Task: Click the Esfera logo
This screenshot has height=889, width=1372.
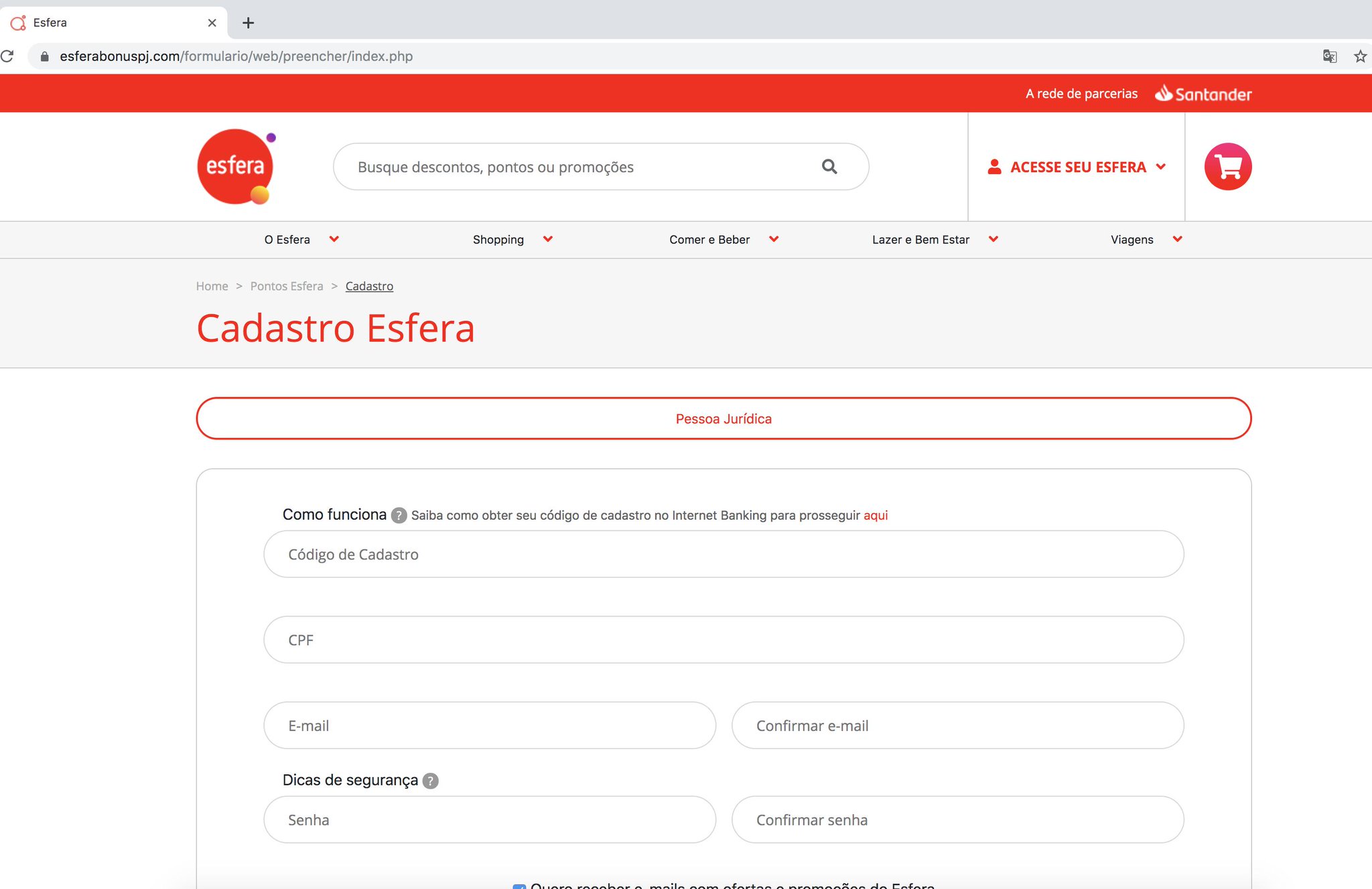Action: coord(236,167)
